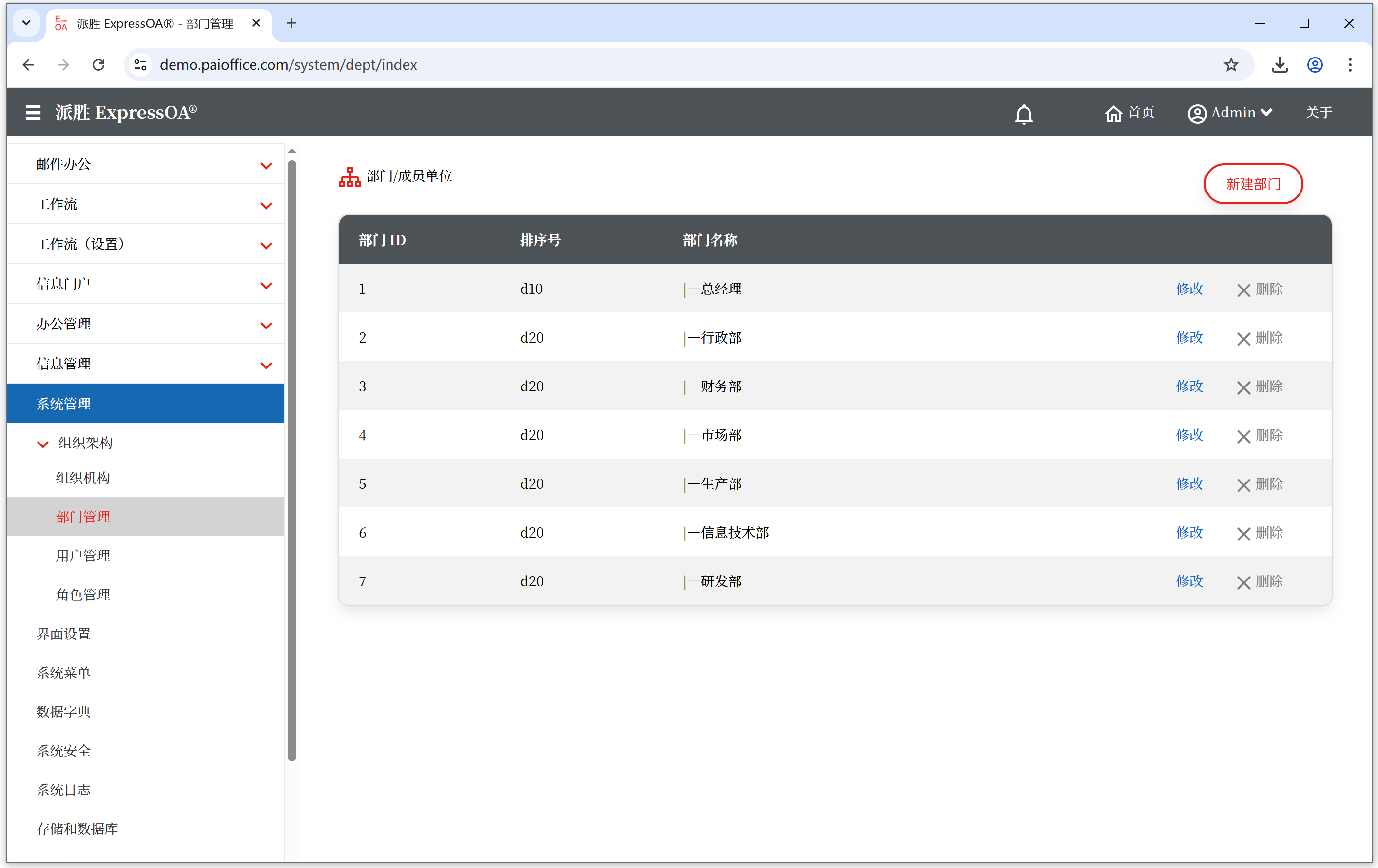Click 修改 link for 信息技术部
This screenshot has width=1378, height=868.
coord(1188,532)
